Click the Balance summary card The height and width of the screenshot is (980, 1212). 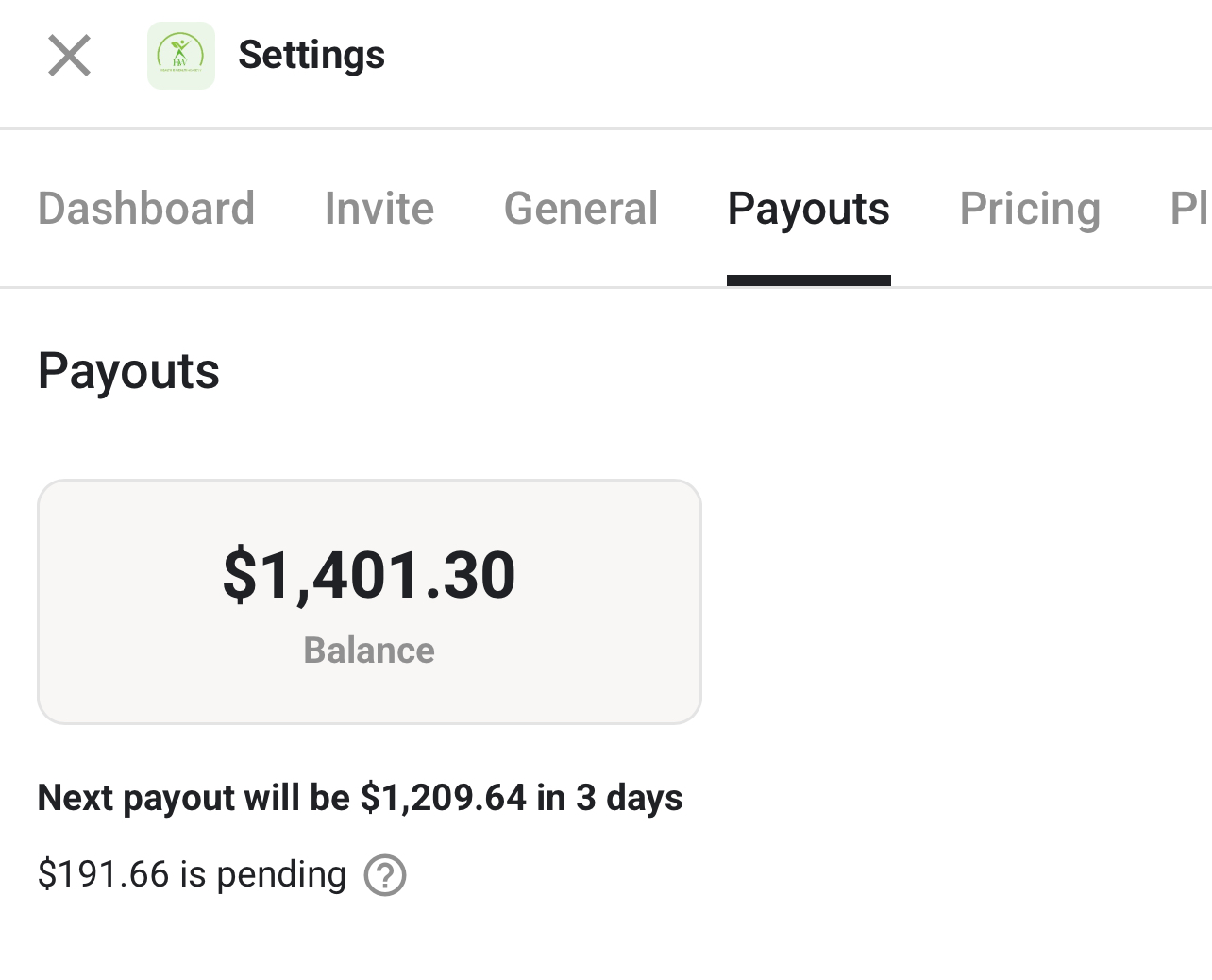(x=369, y=602)
